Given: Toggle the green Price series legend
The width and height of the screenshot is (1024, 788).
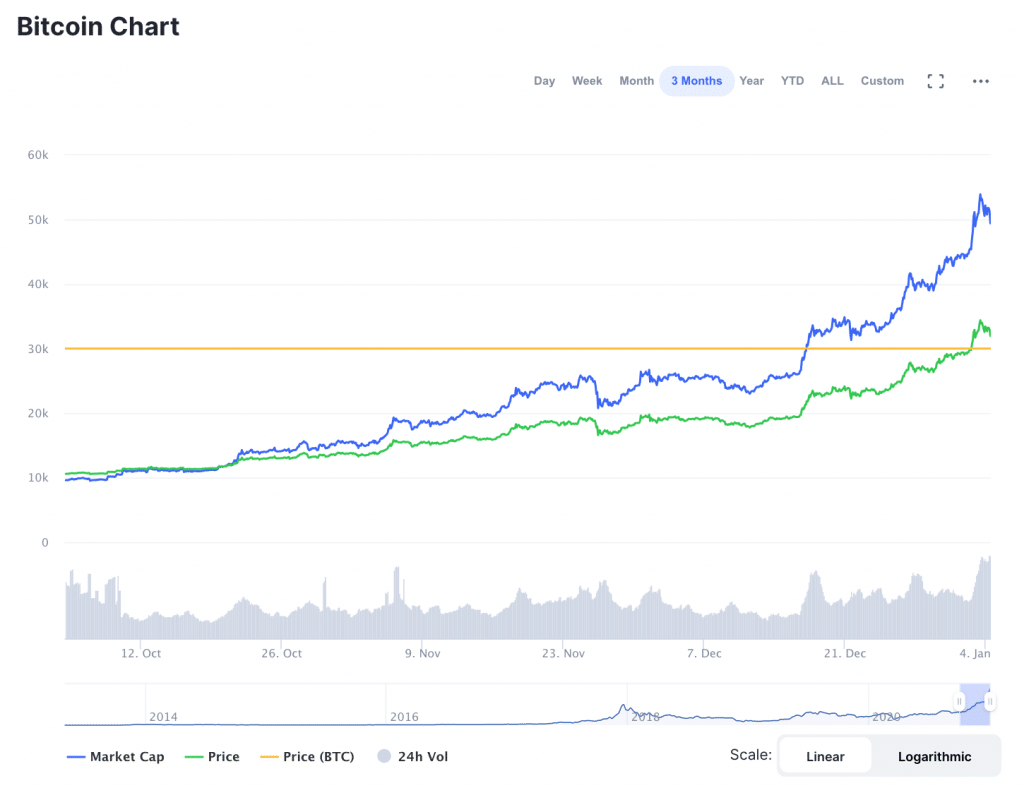Looking at the screenshot, I should [213, 757].
